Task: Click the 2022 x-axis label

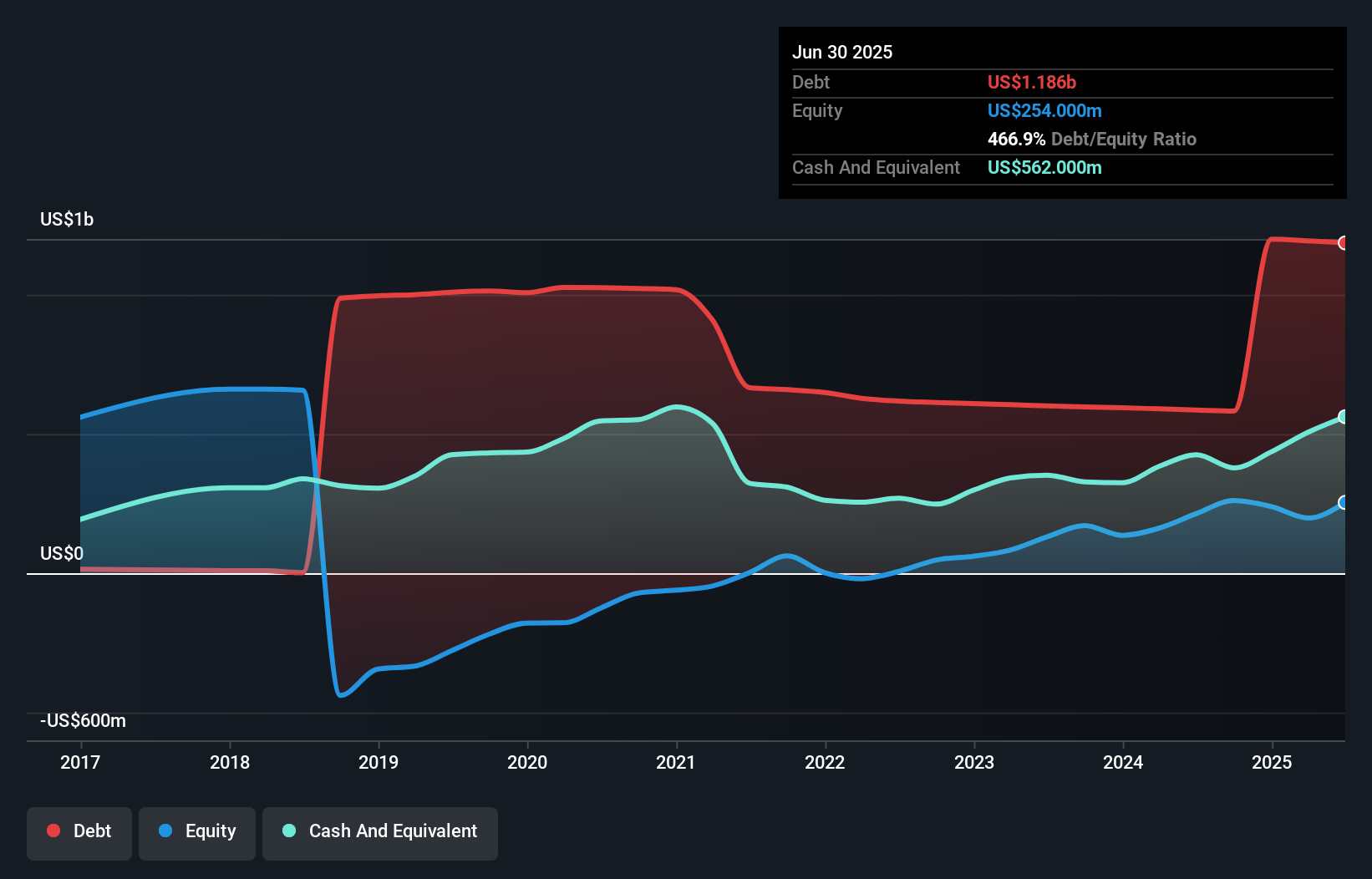Action: [x=825, y=762]
